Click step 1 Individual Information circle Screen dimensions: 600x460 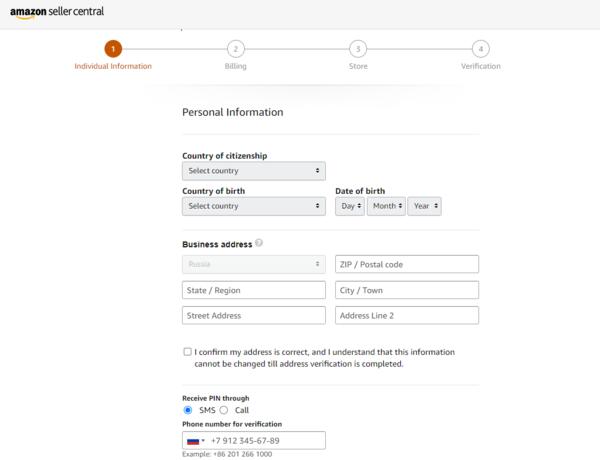point(113,48)
